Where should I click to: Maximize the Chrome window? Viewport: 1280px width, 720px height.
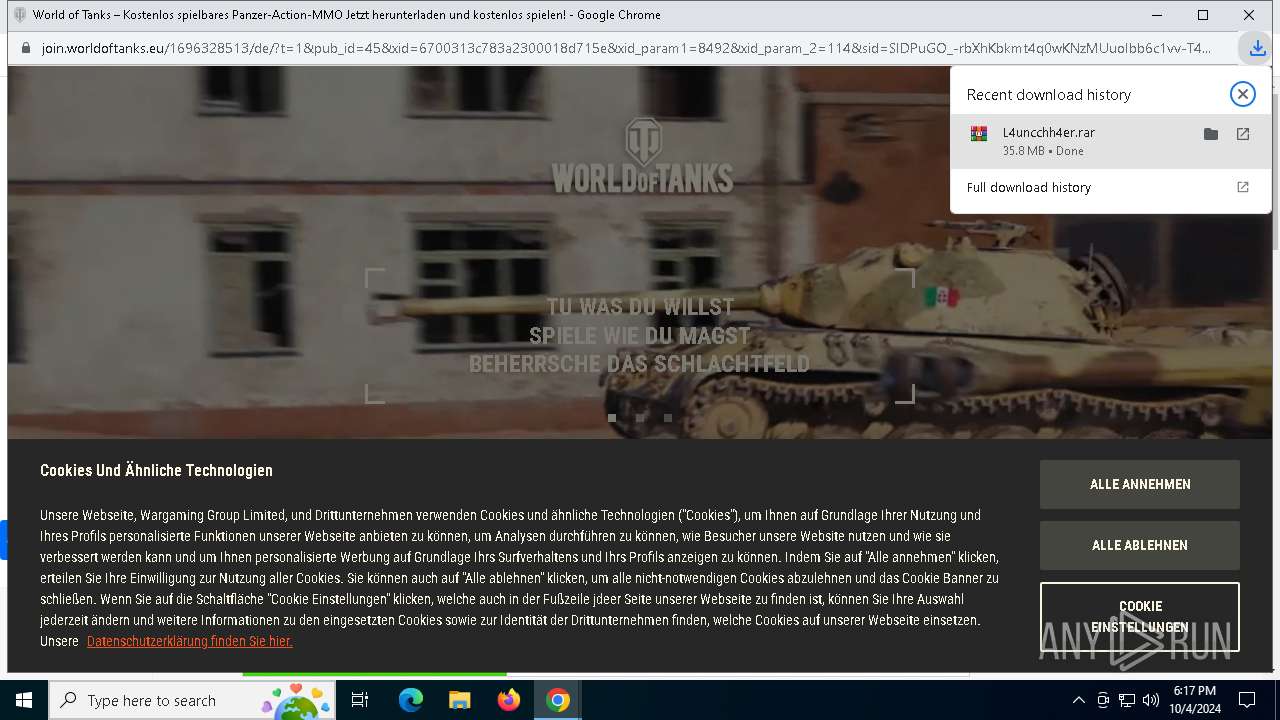tap(1203, 15)
